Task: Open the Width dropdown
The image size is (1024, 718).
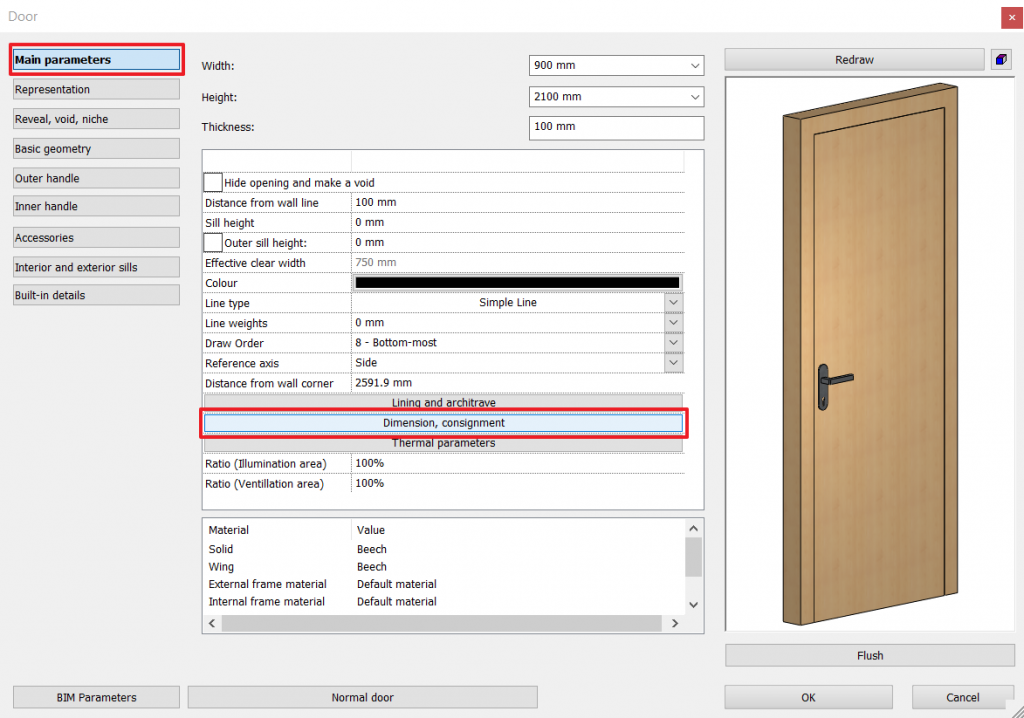Action: [695, 66]
